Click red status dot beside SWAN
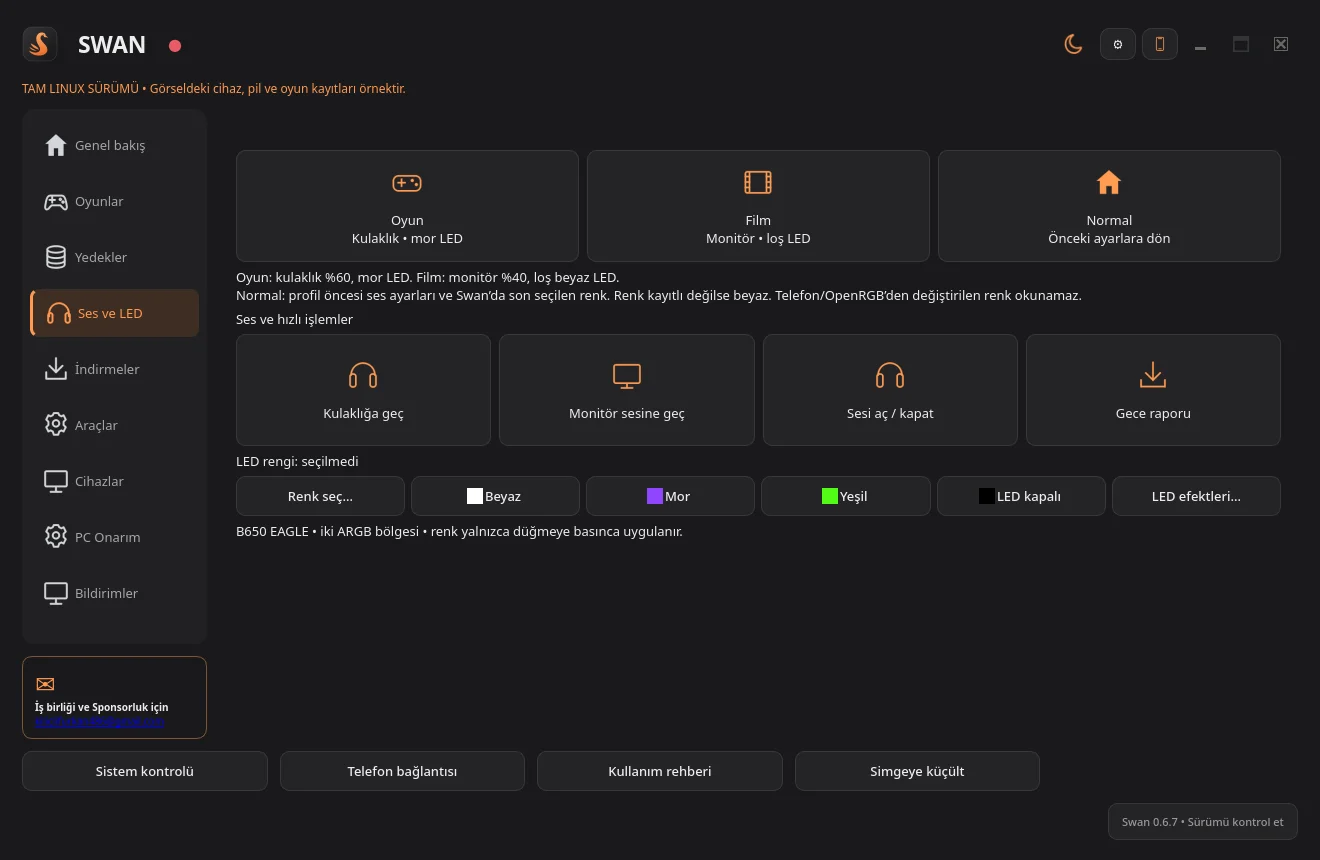This screenshot has height=860, width=1320. pyautogui.click(x=175, y=45)
